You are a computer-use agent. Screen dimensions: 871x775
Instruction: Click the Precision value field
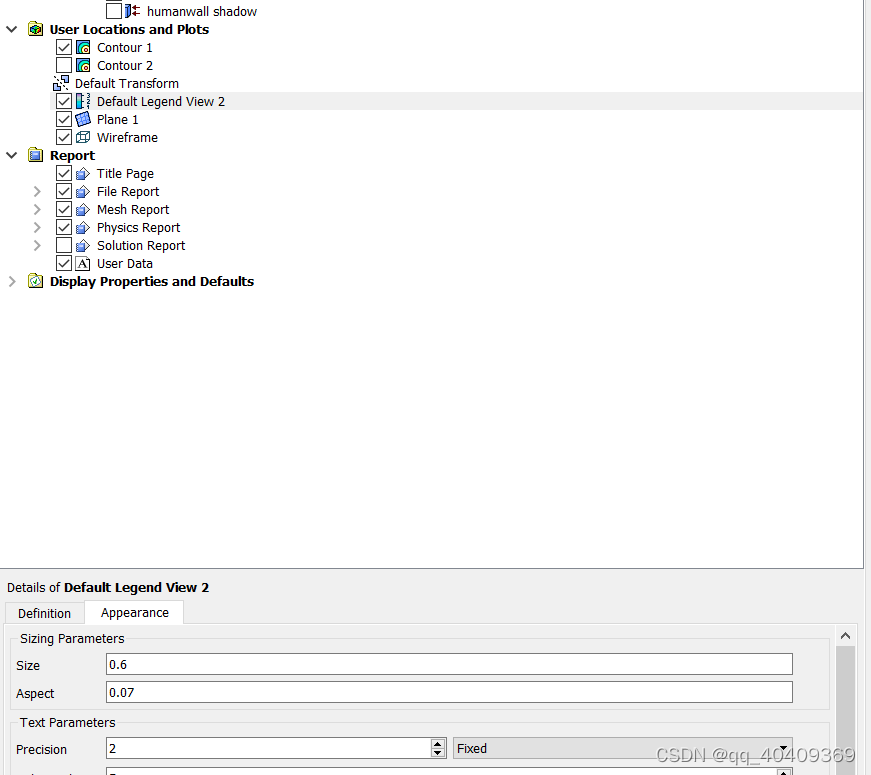click(x=268, y=748)
